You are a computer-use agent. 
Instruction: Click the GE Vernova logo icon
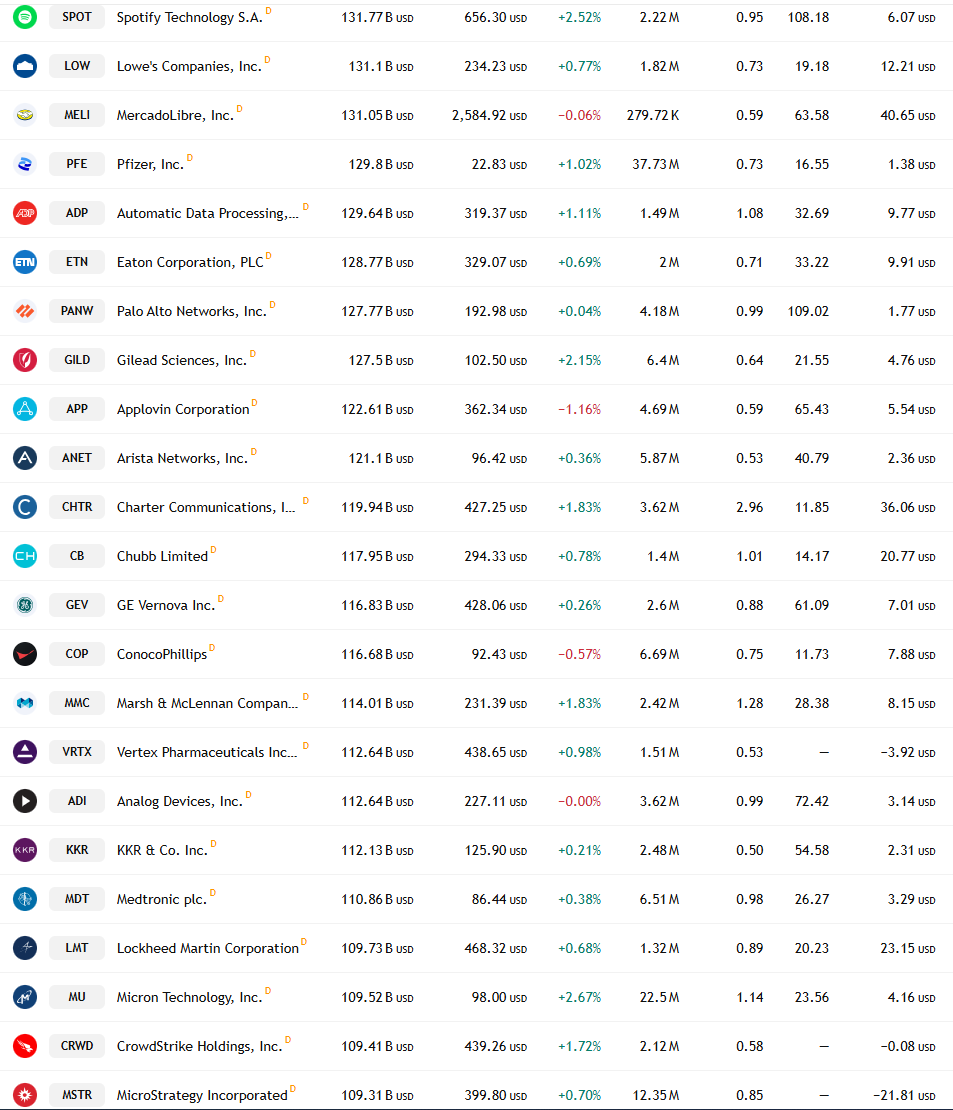pos(25,605)
